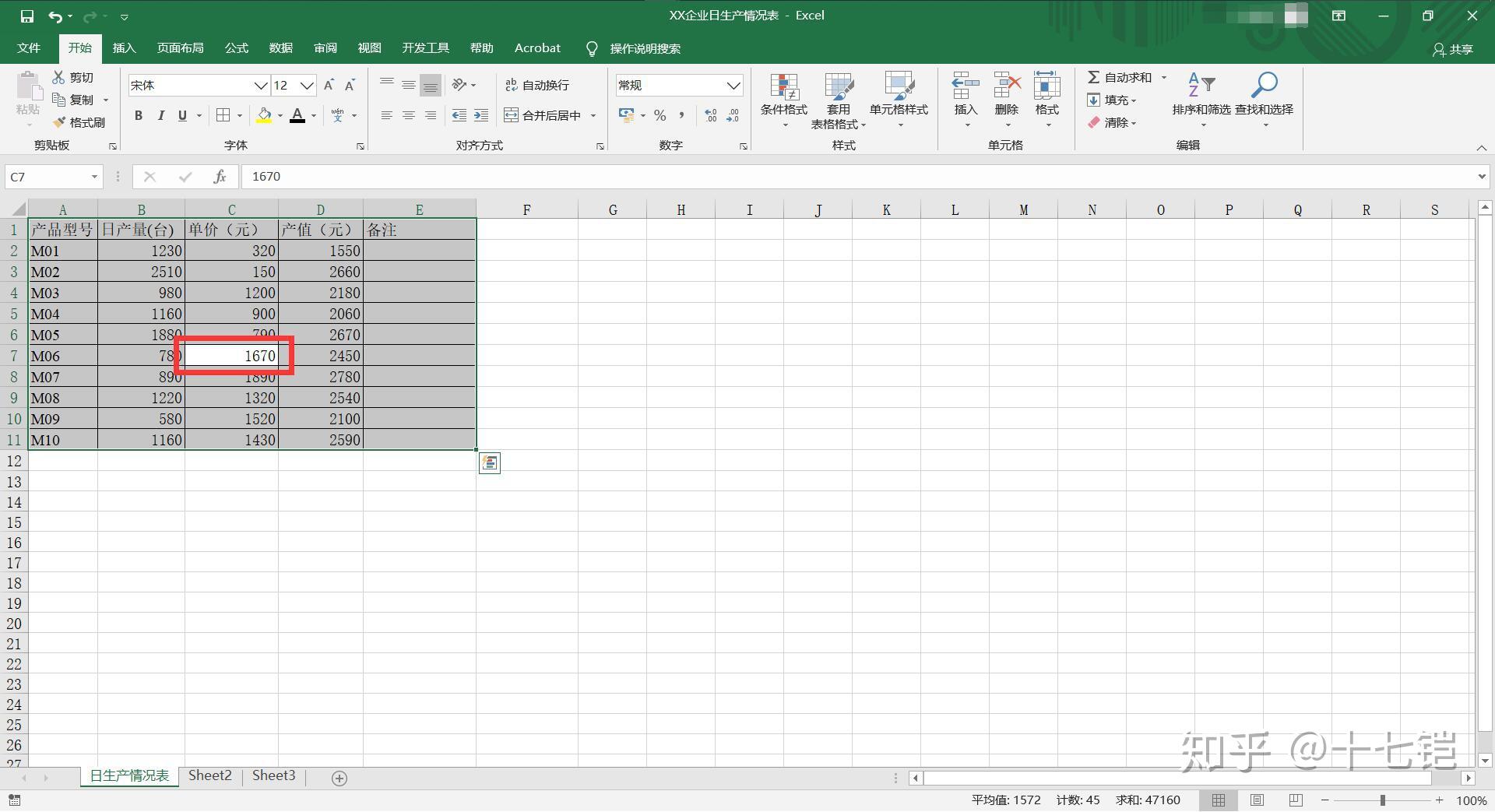
Task: Decrease font size with the smaller A icon
Action: coord(350,85)
